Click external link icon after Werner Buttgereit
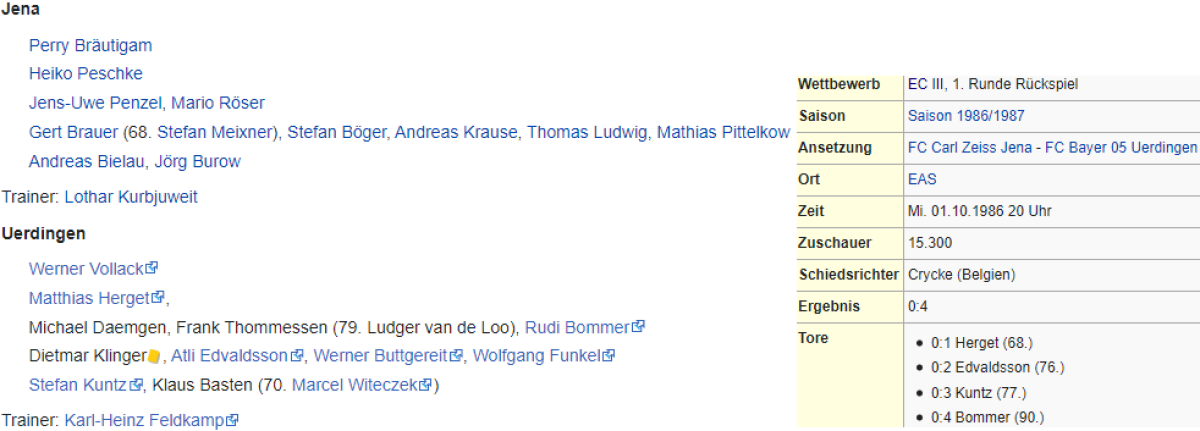 [x=457, y=355]
